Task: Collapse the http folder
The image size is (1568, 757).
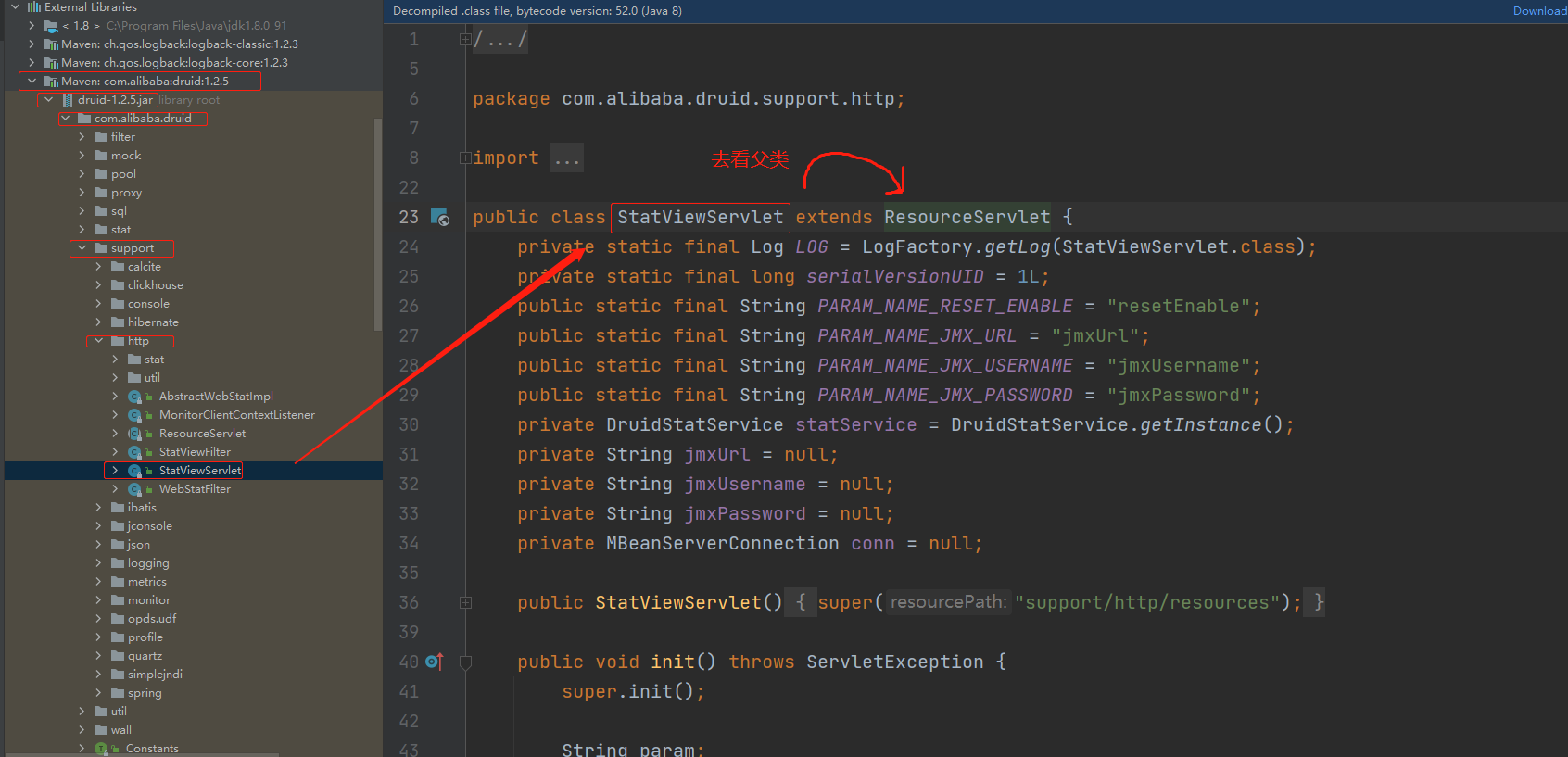Action: pos(98,341)
